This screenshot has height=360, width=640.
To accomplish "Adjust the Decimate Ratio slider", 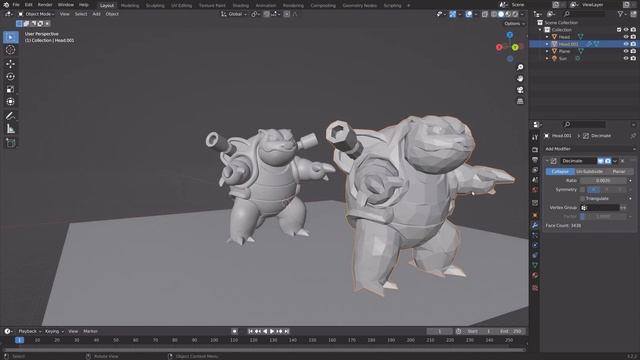I will [x=603, y=181].
